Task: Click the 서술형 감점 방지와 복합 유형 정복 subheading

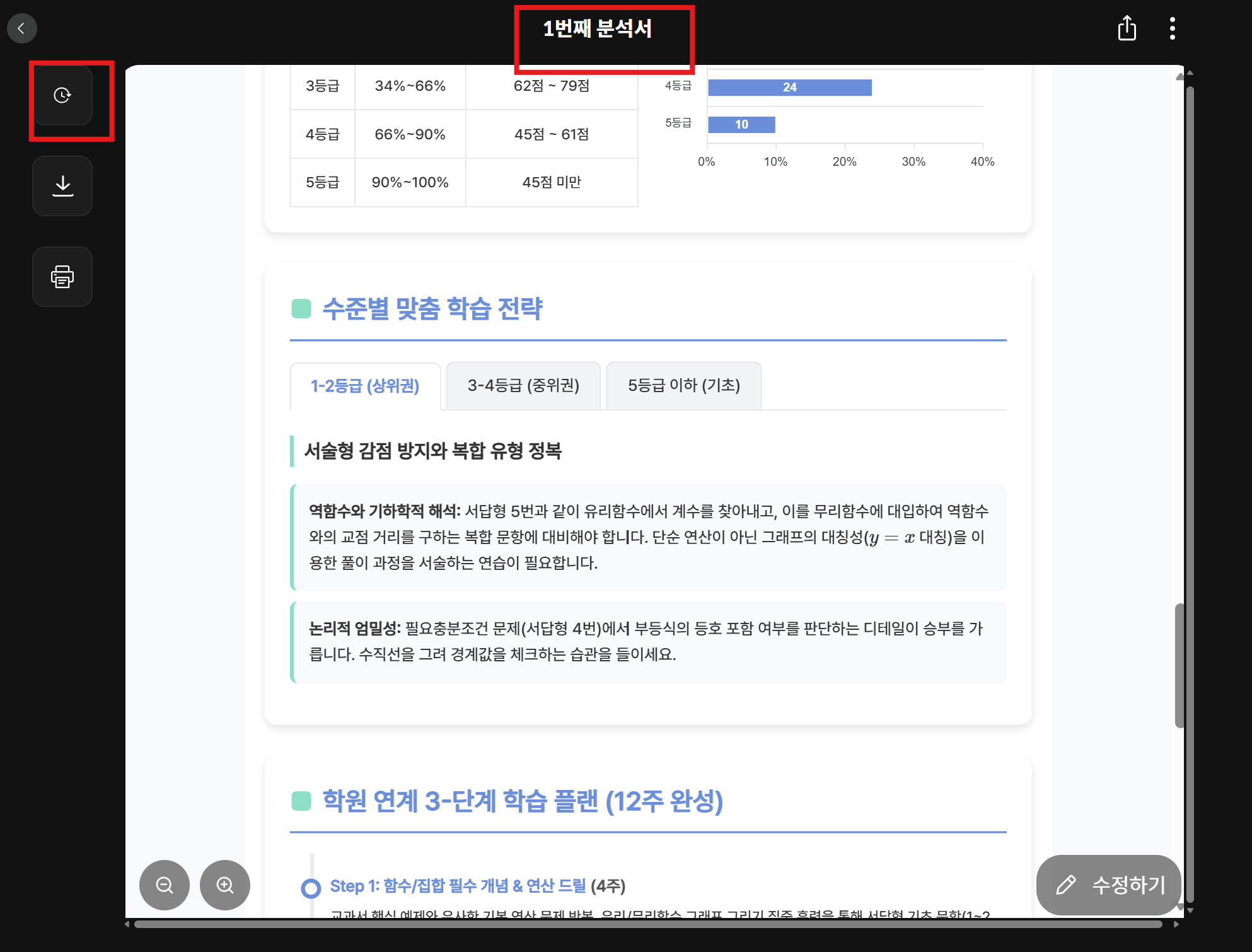Action: [433, 451]
